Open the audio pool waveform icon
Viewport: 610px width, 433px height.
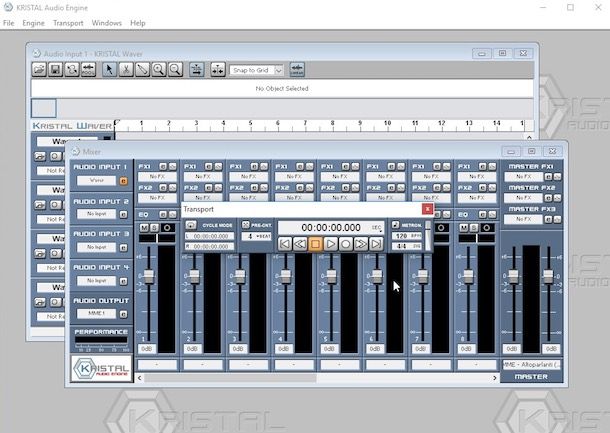[88, 70]
